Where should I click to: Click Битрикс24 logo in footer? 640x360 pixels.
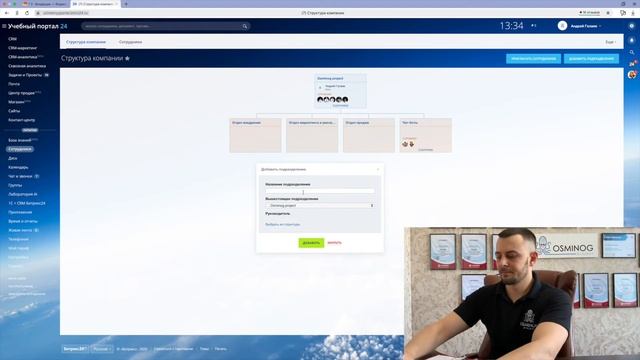75,349
